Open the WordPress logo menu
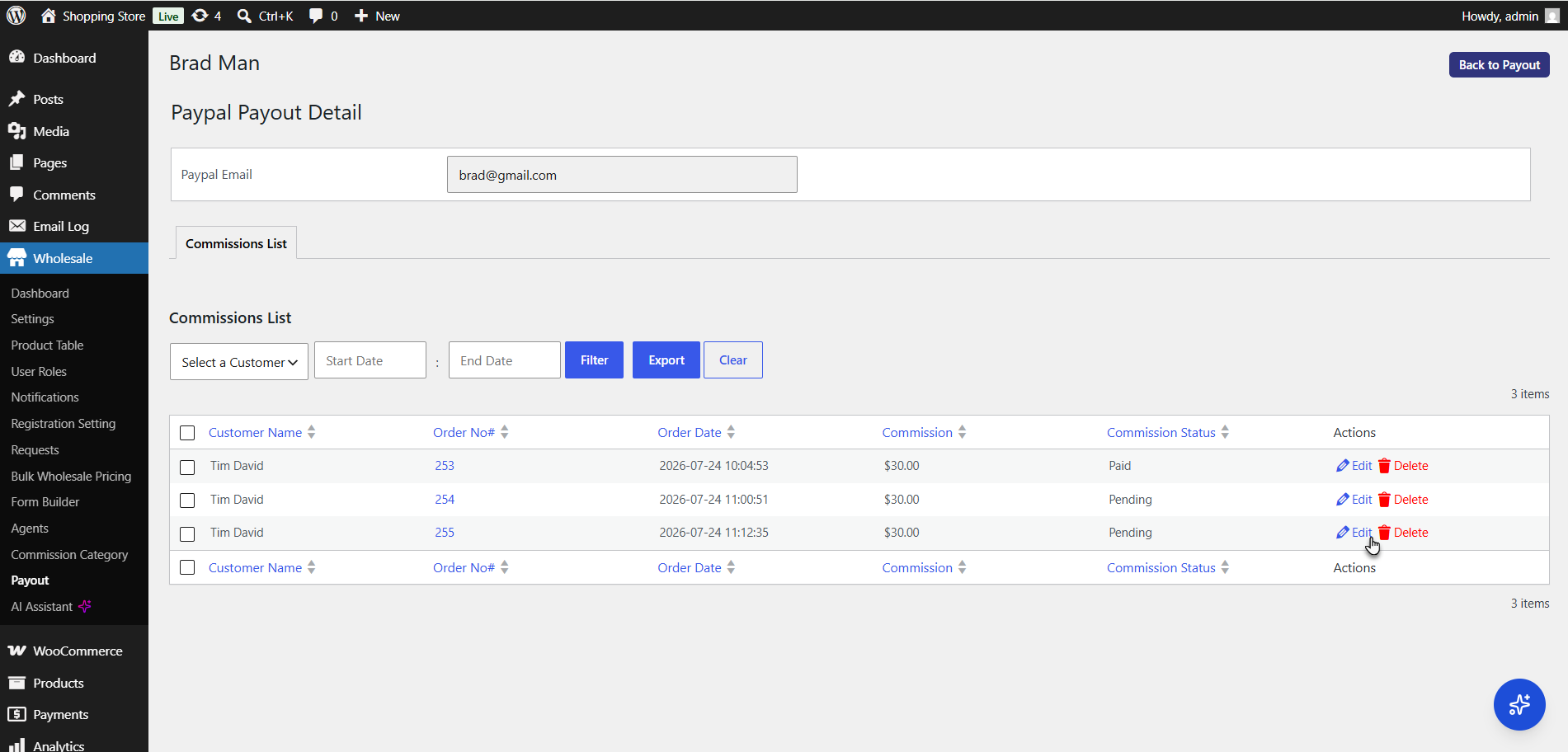The image size is (1568, 752). [16, 16]
